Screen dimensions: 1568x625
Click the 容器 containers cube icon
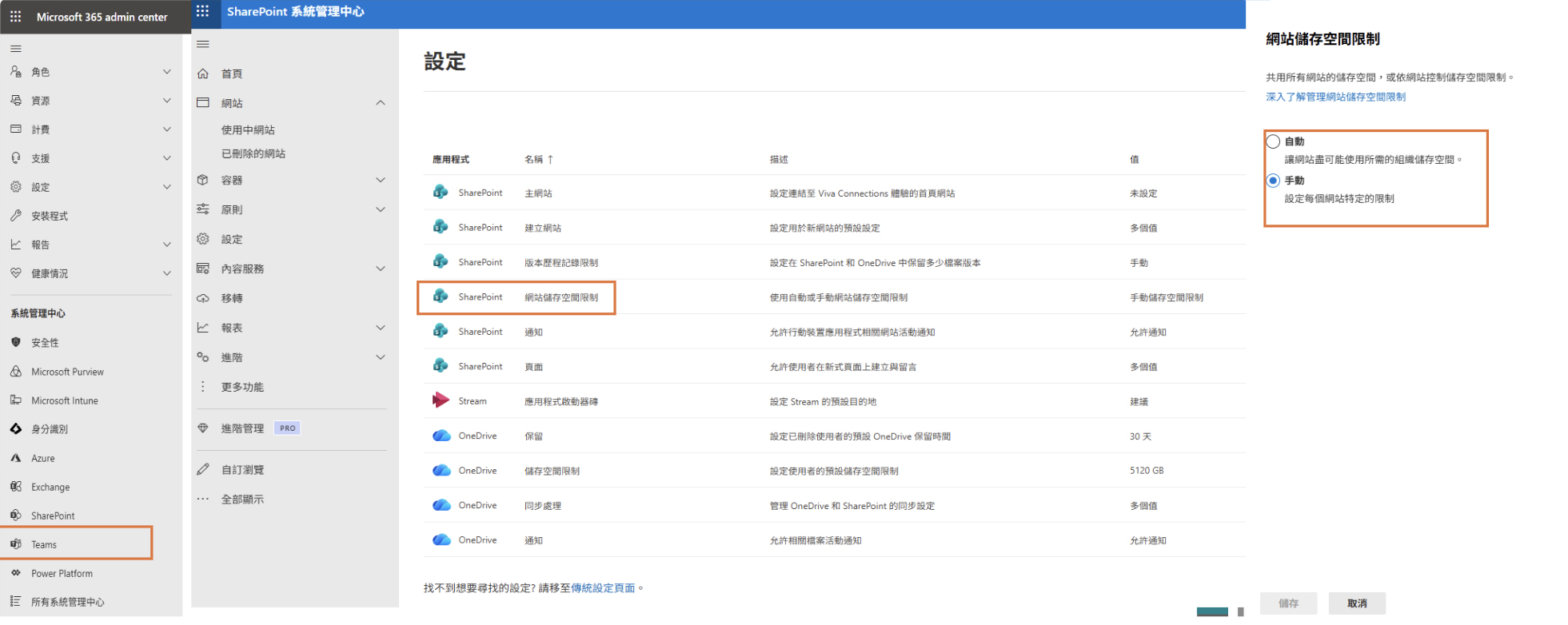tap(203, 180)
